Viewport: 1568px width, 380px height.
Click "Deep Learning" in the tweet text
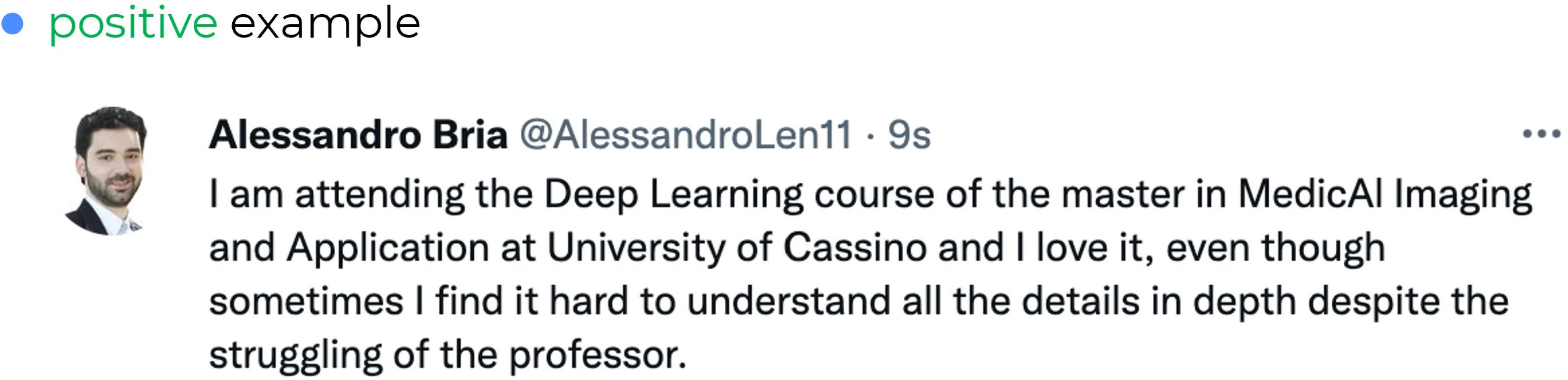click(x=673, y=195)
